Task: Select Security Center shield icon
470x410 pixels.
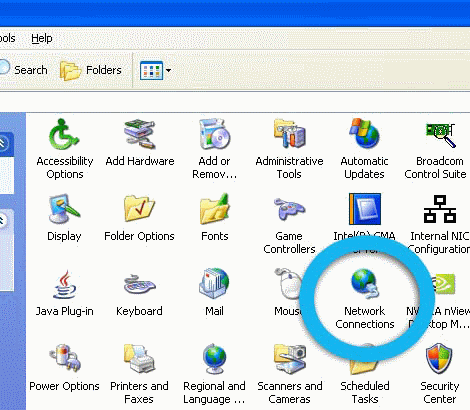Action: coord(440,359)
